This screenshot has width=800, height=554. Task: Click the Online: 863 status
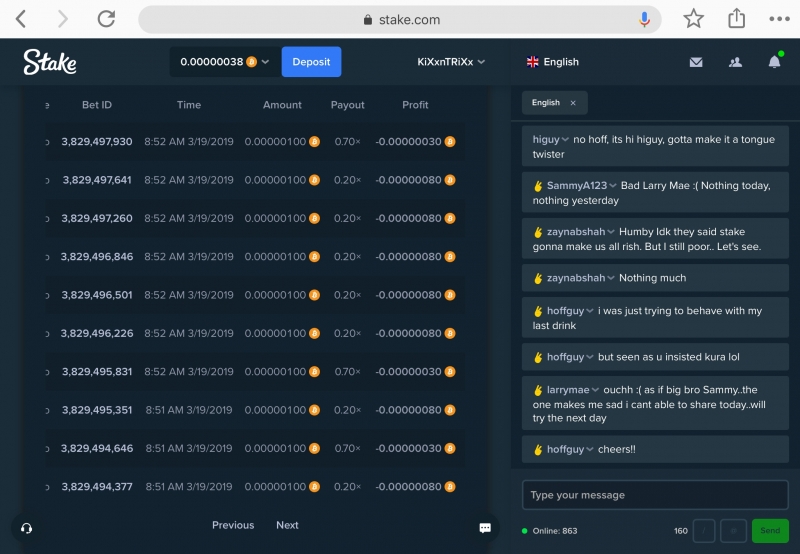(x=549, y=531)
